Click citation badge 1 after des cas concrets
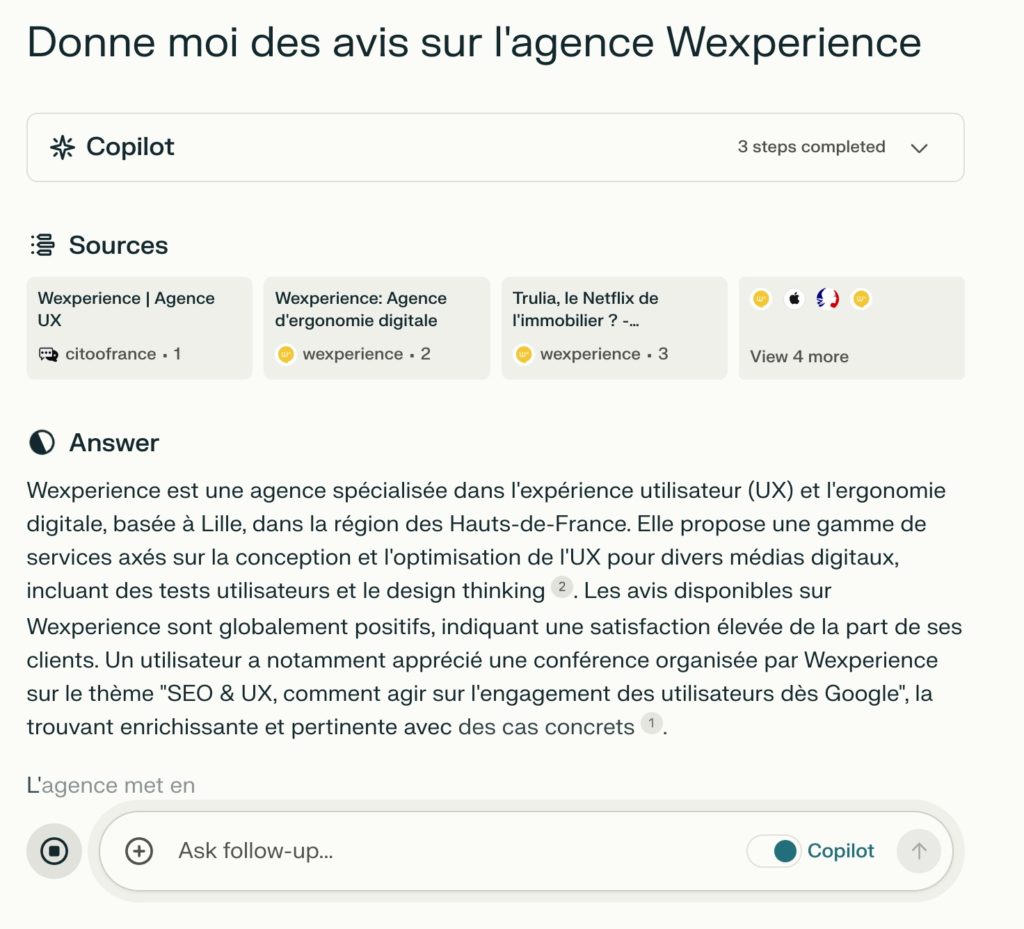The height and width of the screenshot is (929, 1024). 651,725
